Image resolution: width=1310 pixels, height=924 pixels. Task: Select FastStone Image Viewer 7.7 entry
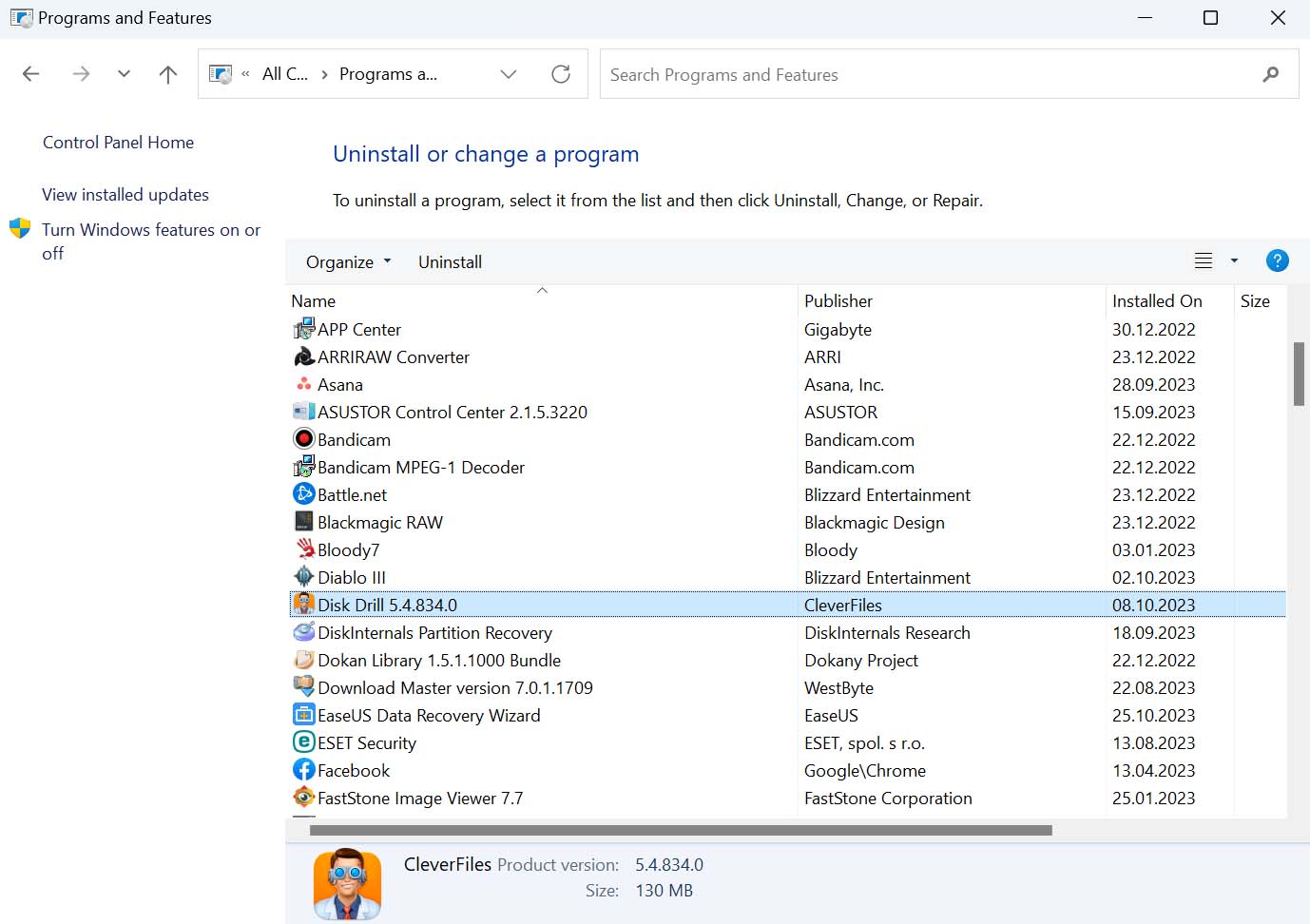point(420,799)
